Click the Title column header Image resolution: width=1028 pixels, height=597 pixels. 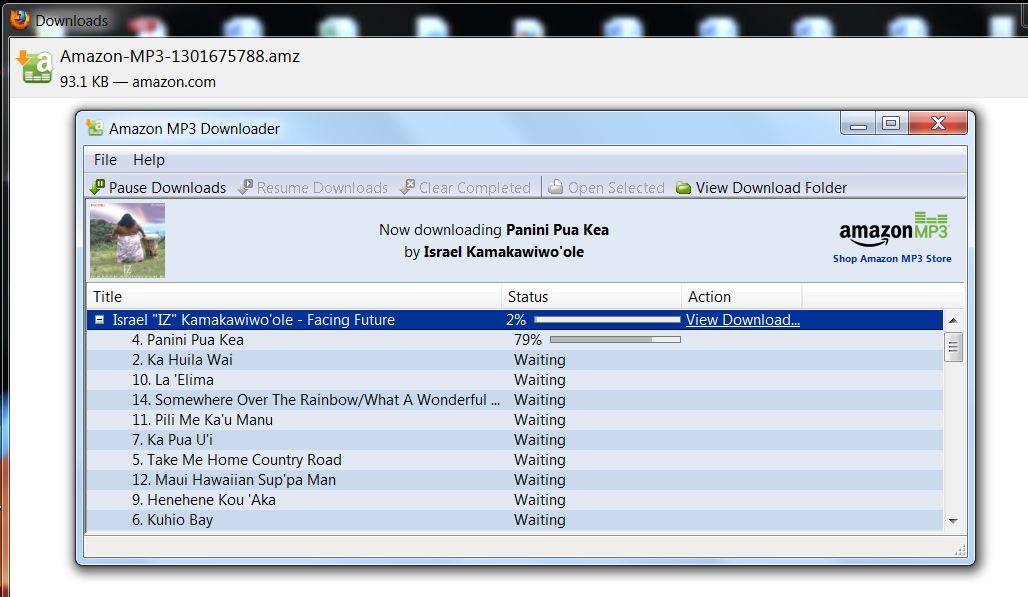pos(294,297)
